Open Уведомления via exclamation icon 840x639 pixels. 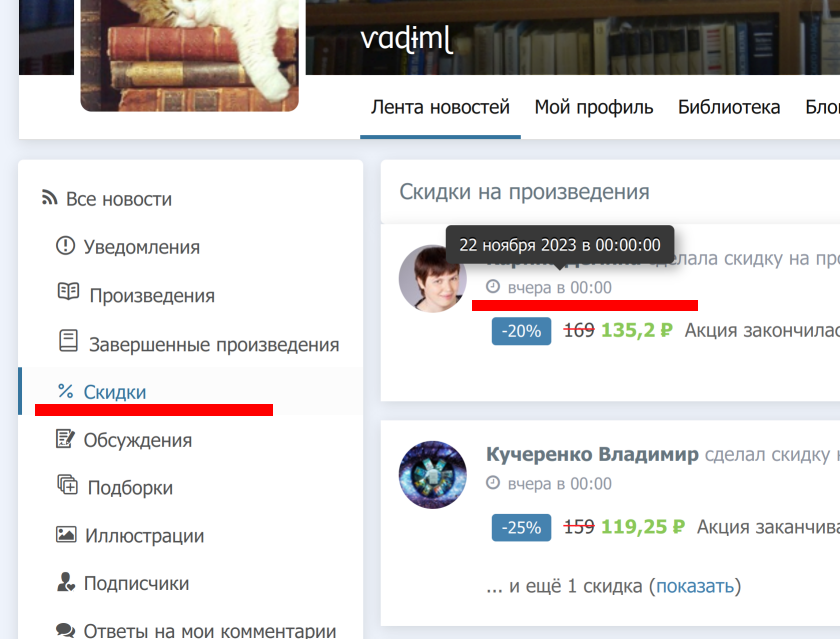[x=65, y=246]
